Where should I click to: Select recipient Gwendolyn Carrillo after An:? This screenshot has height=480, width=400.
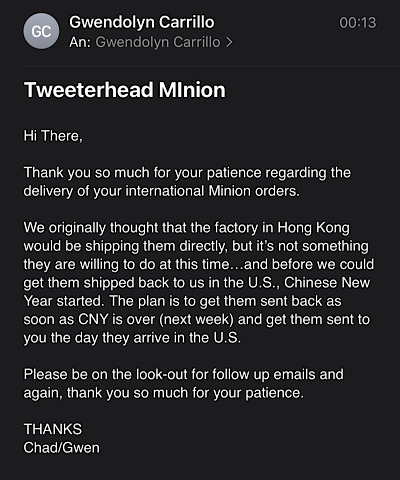(x=158, y=42)
